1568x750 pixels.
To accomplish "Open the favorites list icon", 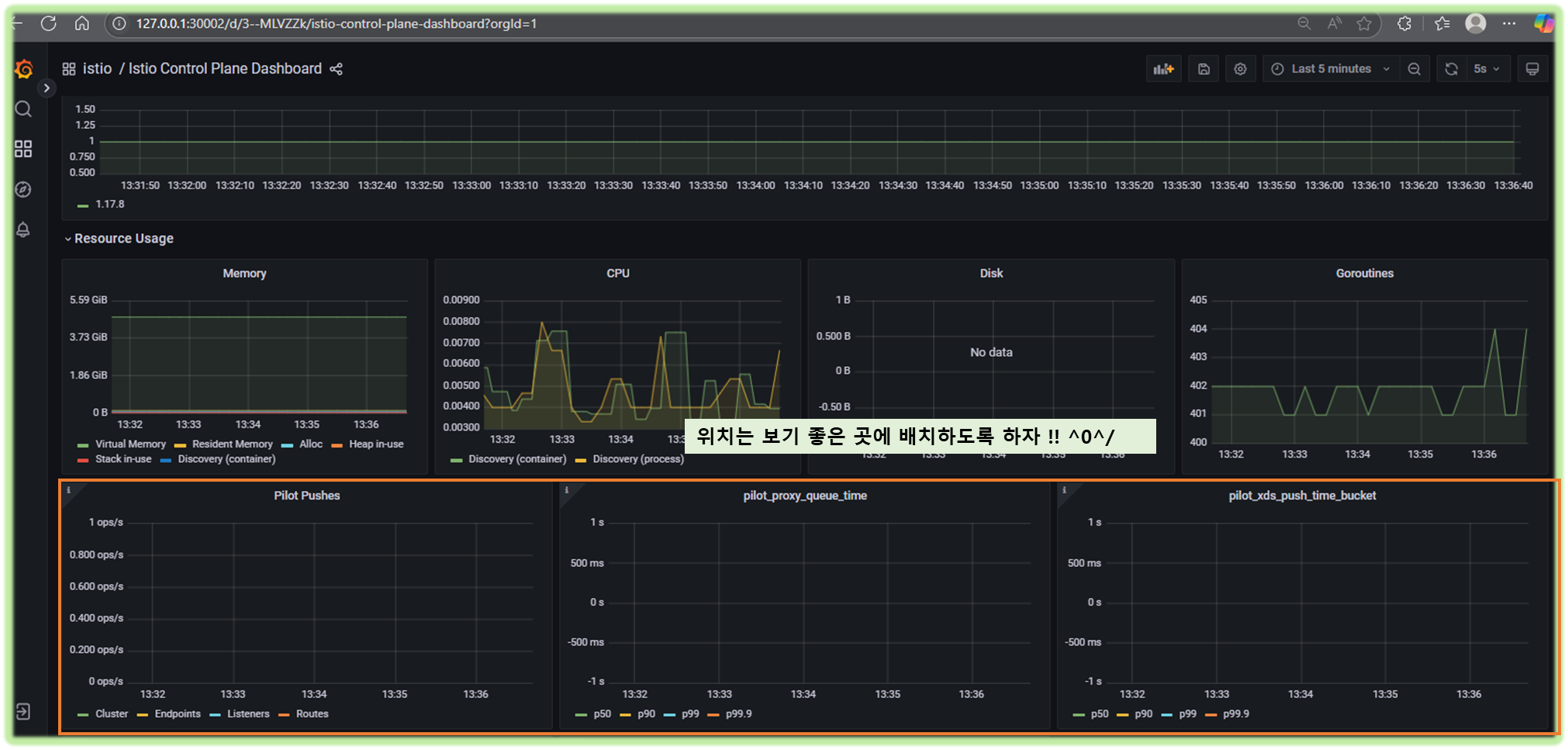I will (x=1442, y=24).
